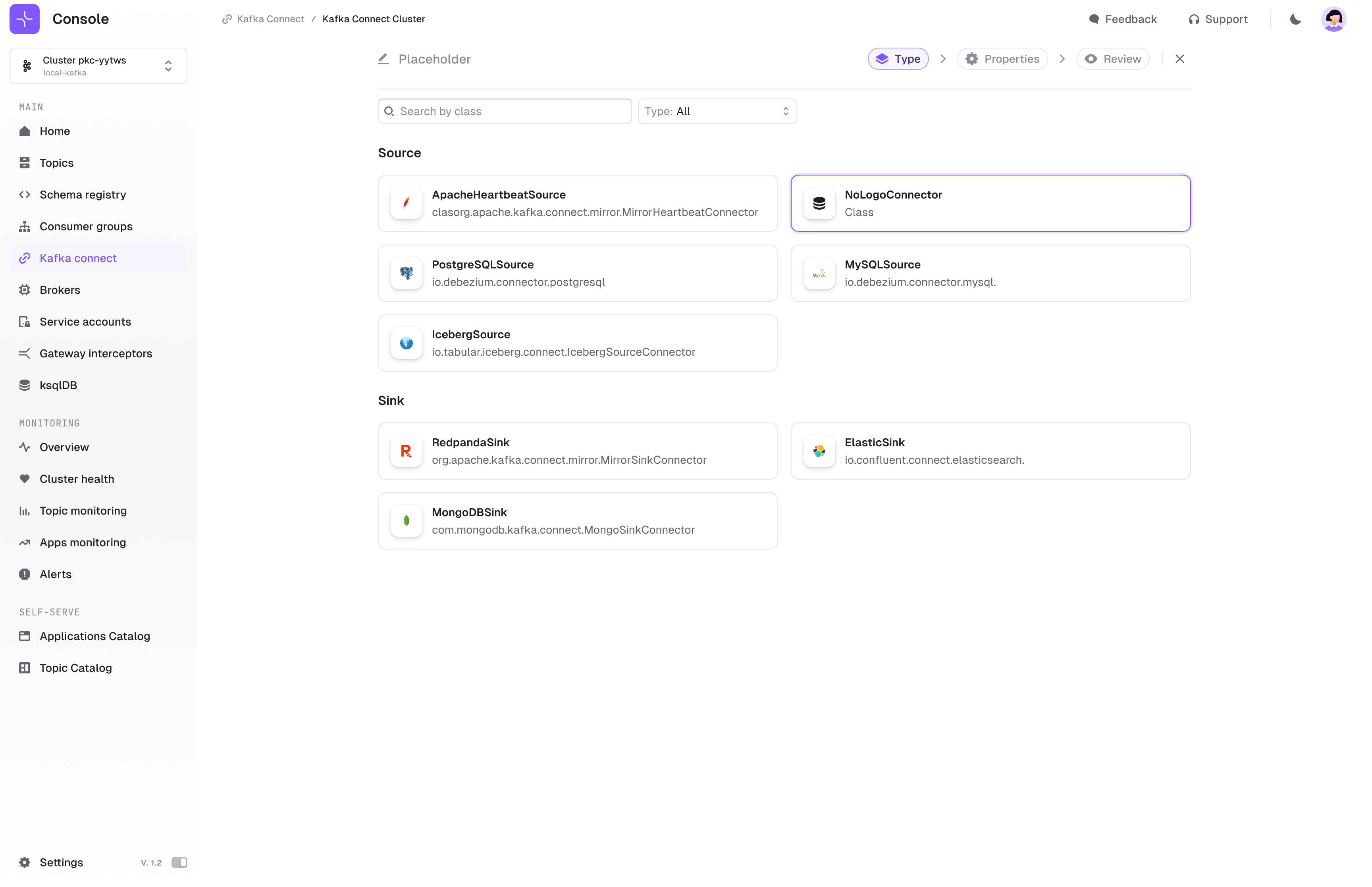Select Gateway interceptors
This screenshot has height=887, width=1372.
[x=96, y=353]
